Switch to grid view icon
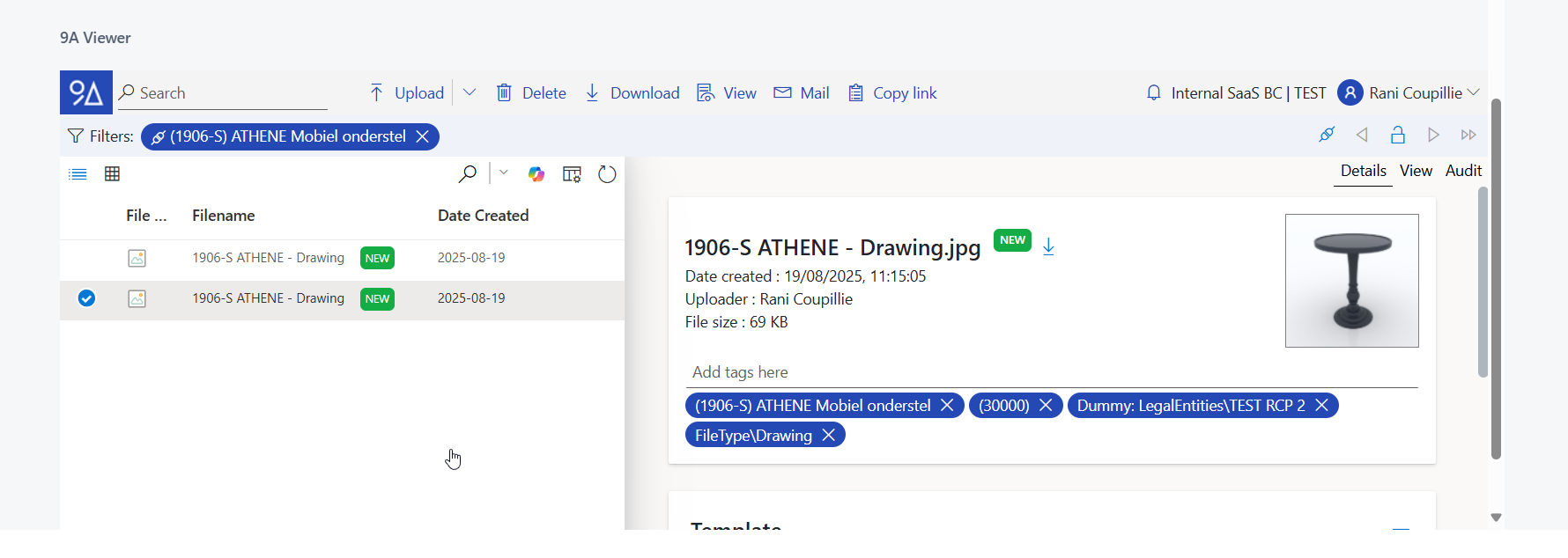1568x558 pixels. [112, 174]
